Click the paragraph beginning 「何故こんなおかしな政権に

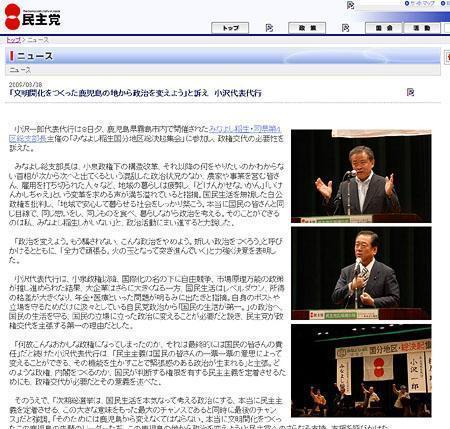pos(147,363)
